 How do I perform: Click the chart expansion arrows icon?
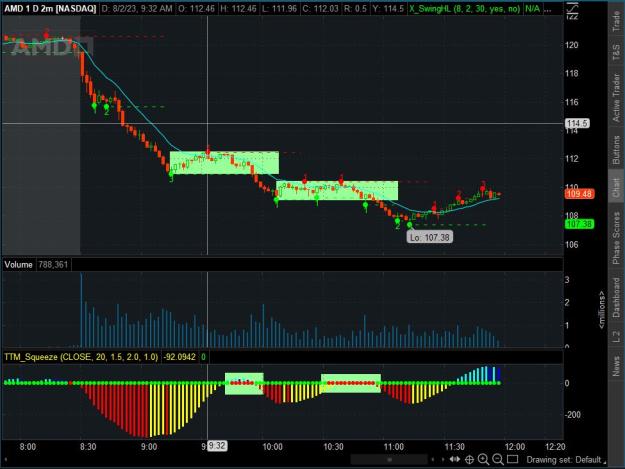(x=455, y=459)
